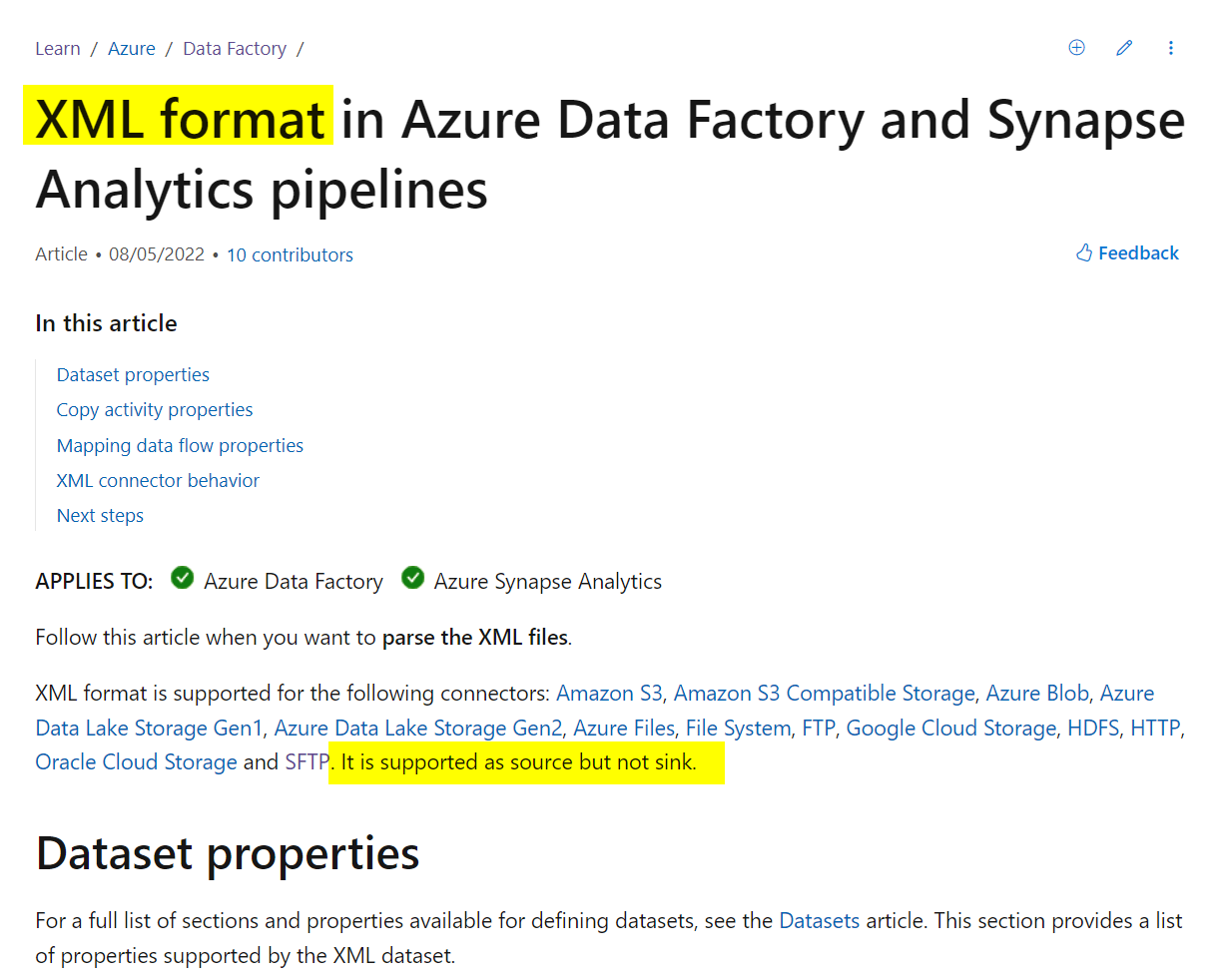Jump to Dataset properties section link

point(133,375)
